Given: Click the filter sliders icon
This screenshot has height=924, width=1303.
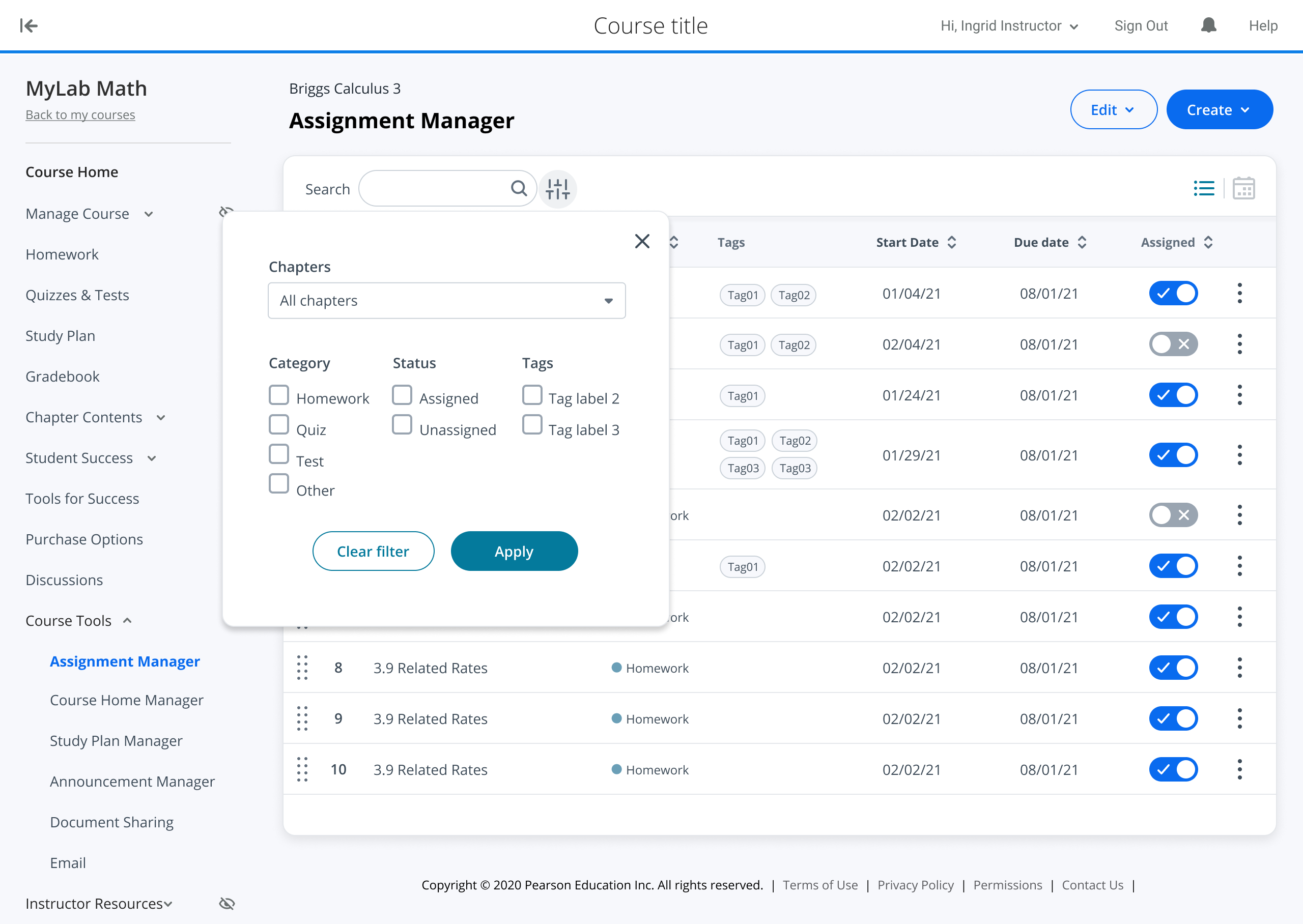Looking at the screenshot, I should click(558, 189).
